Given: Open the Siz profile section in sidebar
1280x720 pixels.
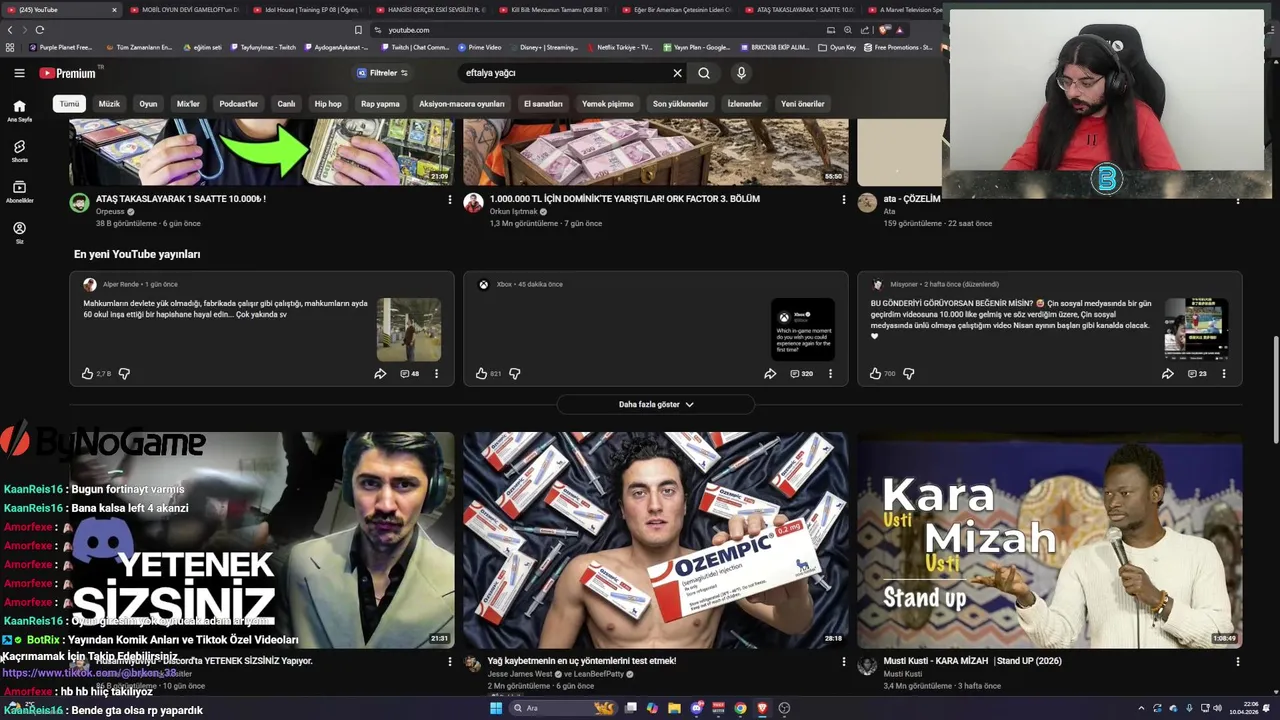Looking at the screenshot, I should 19,233.
